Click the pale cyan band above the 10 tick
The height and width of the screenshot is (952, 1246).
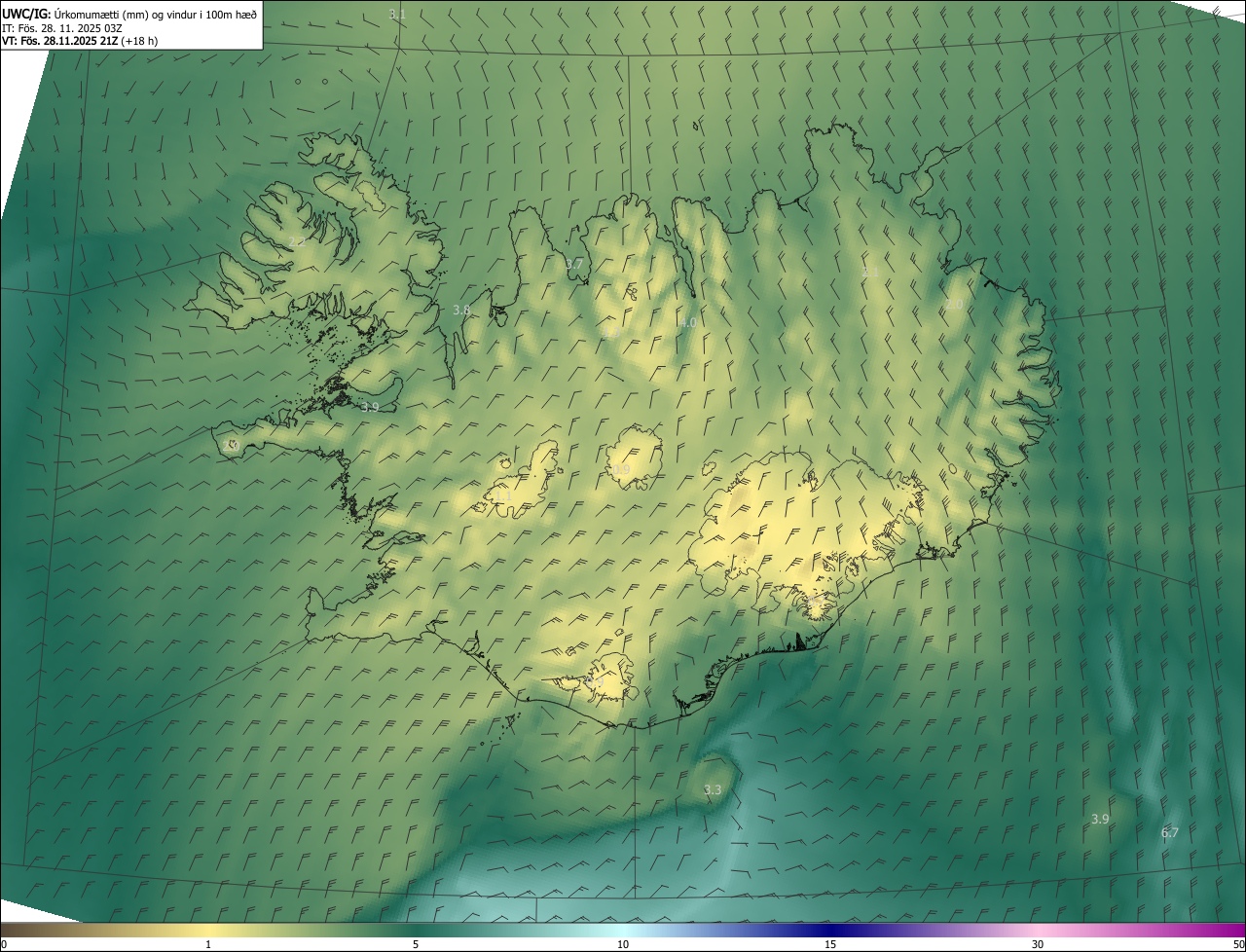[x=623, y=930]
